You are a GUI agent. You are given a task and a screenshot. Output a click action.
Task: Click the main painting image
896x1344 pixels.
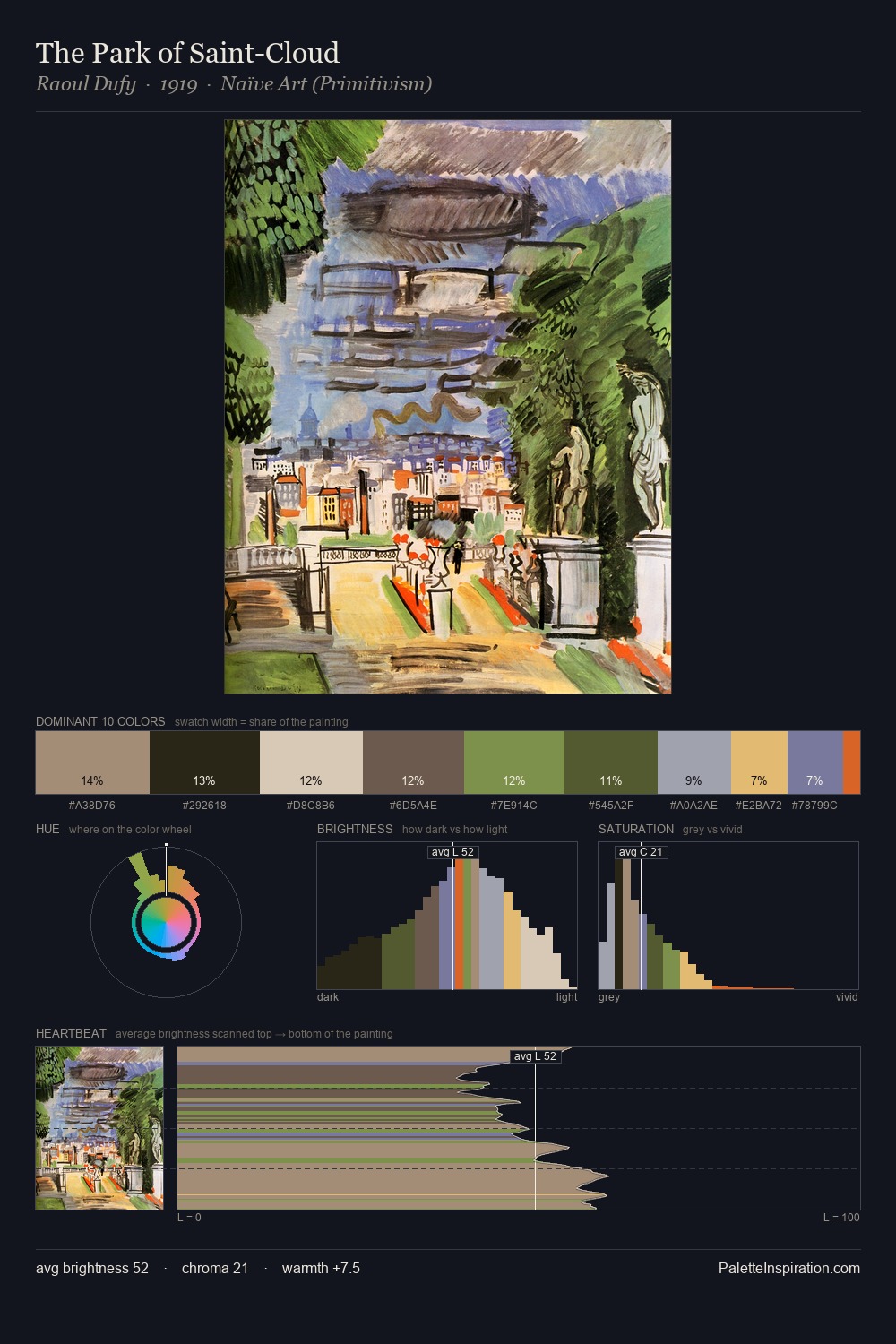[447, 407]
